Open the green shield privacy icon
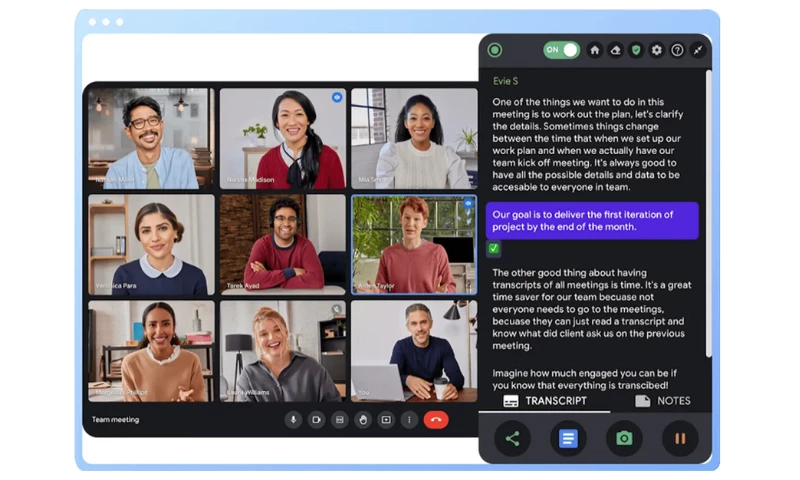 636,50
